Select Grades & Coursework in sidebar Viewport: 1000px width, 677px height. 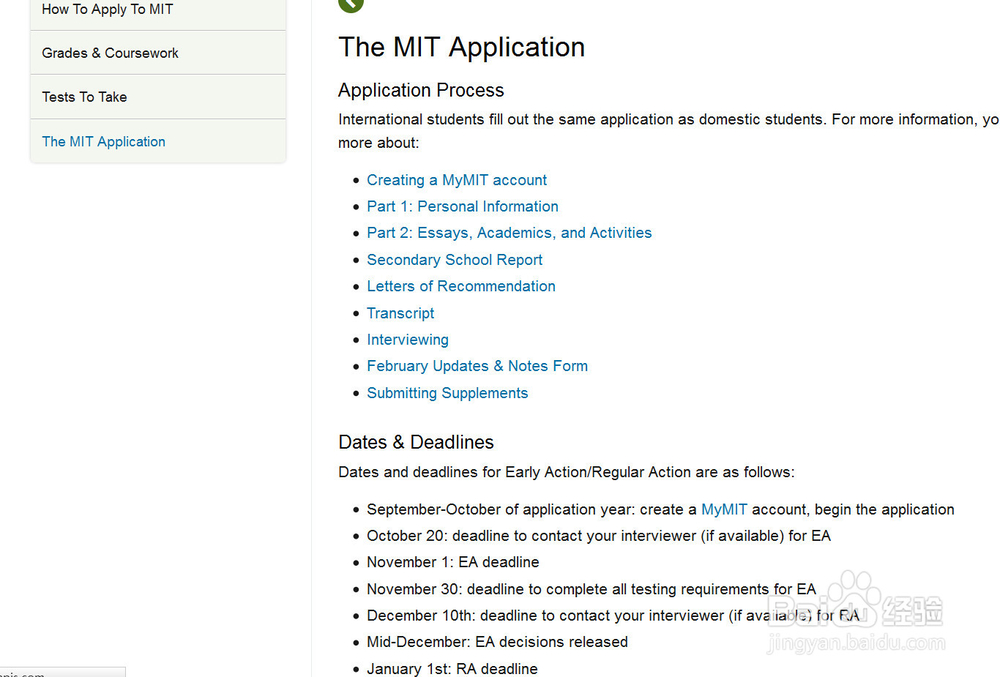pos(110,53)
